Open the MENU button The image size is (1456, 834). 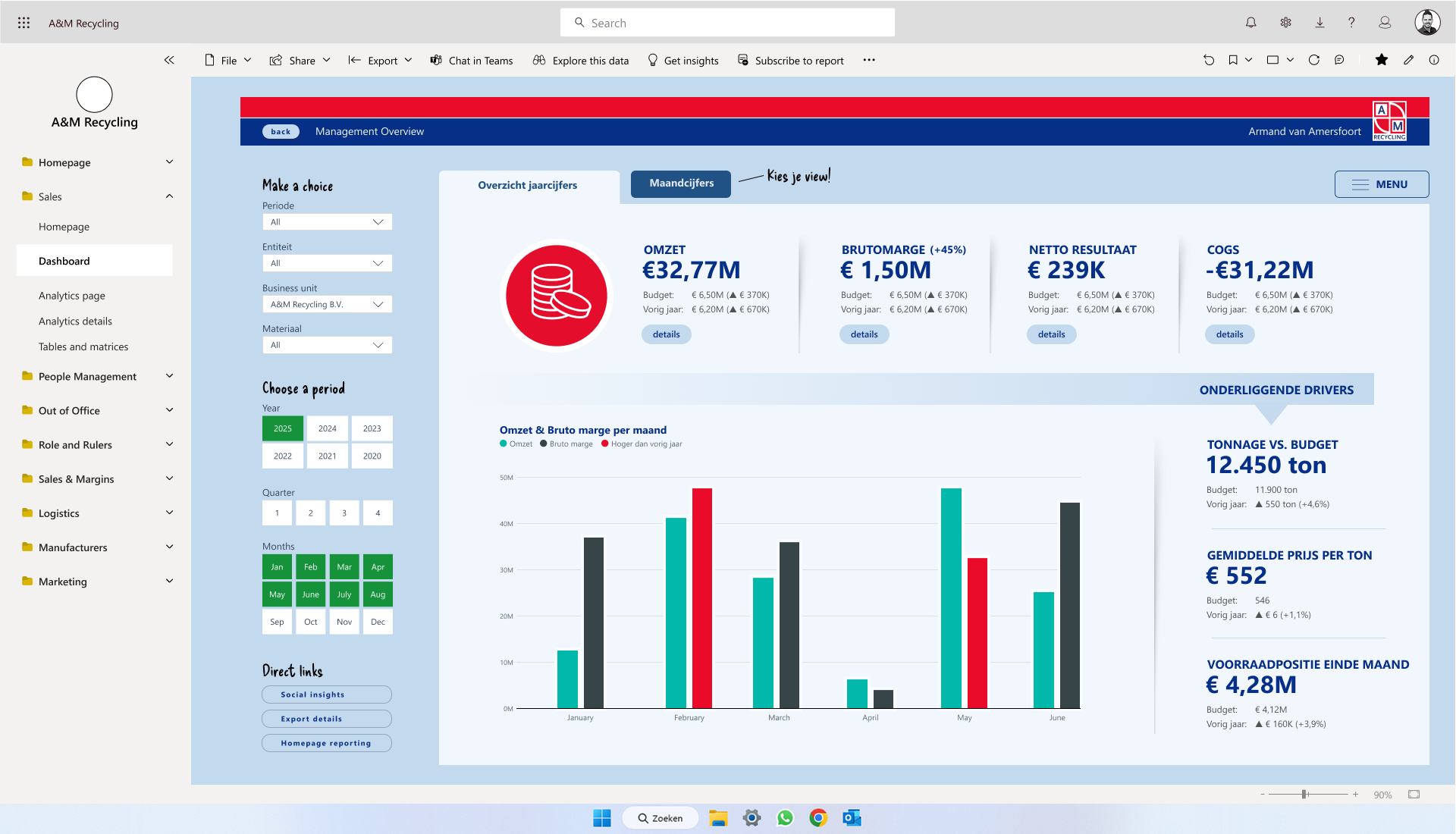[x=1382, y=184]
